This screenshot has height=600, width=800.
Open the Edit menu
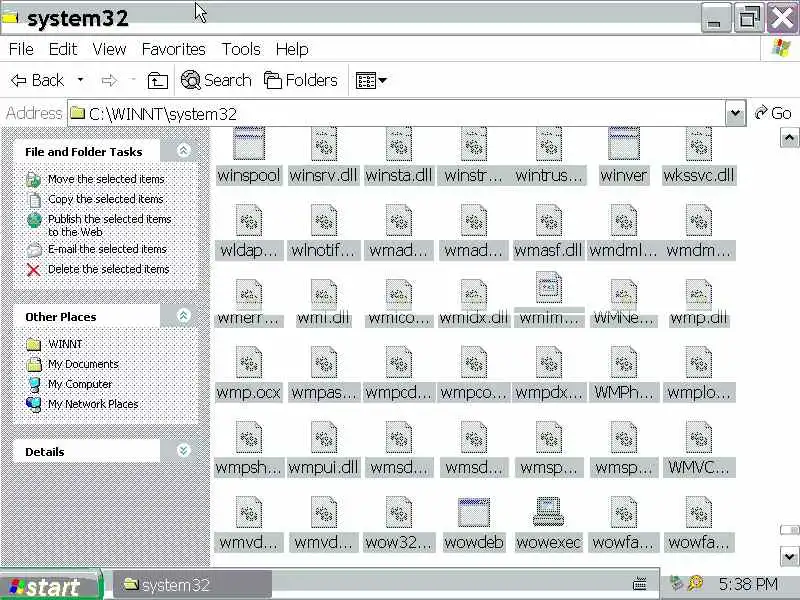pos(63,49)
